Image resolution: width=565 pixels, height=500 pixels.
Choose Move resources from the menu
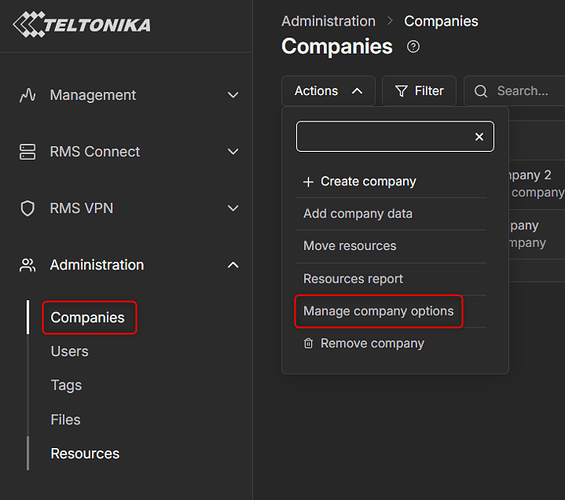click(350, 246)
